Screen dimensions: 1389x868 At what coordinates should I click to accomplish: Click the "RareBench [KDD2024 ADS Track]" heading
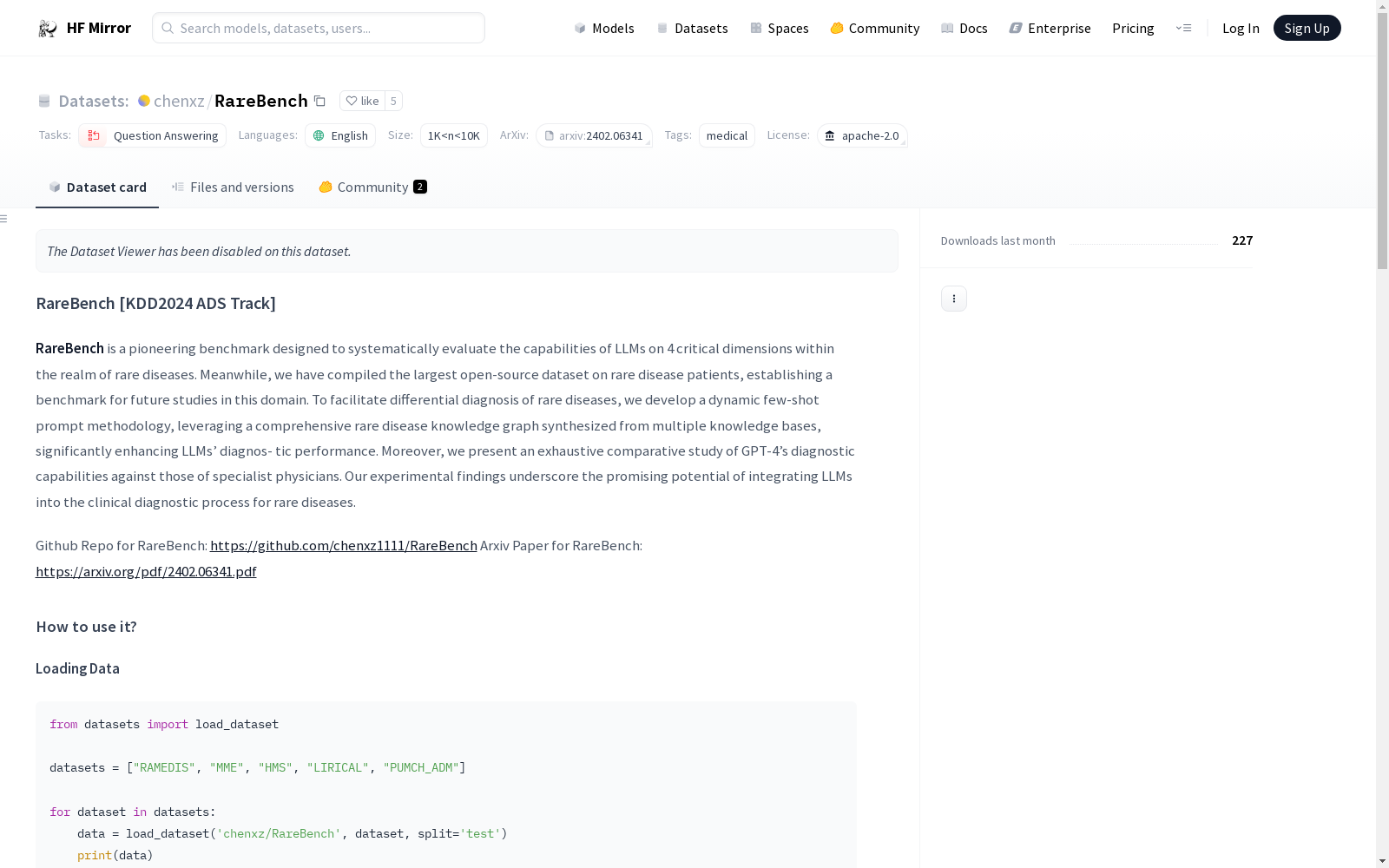156,303
